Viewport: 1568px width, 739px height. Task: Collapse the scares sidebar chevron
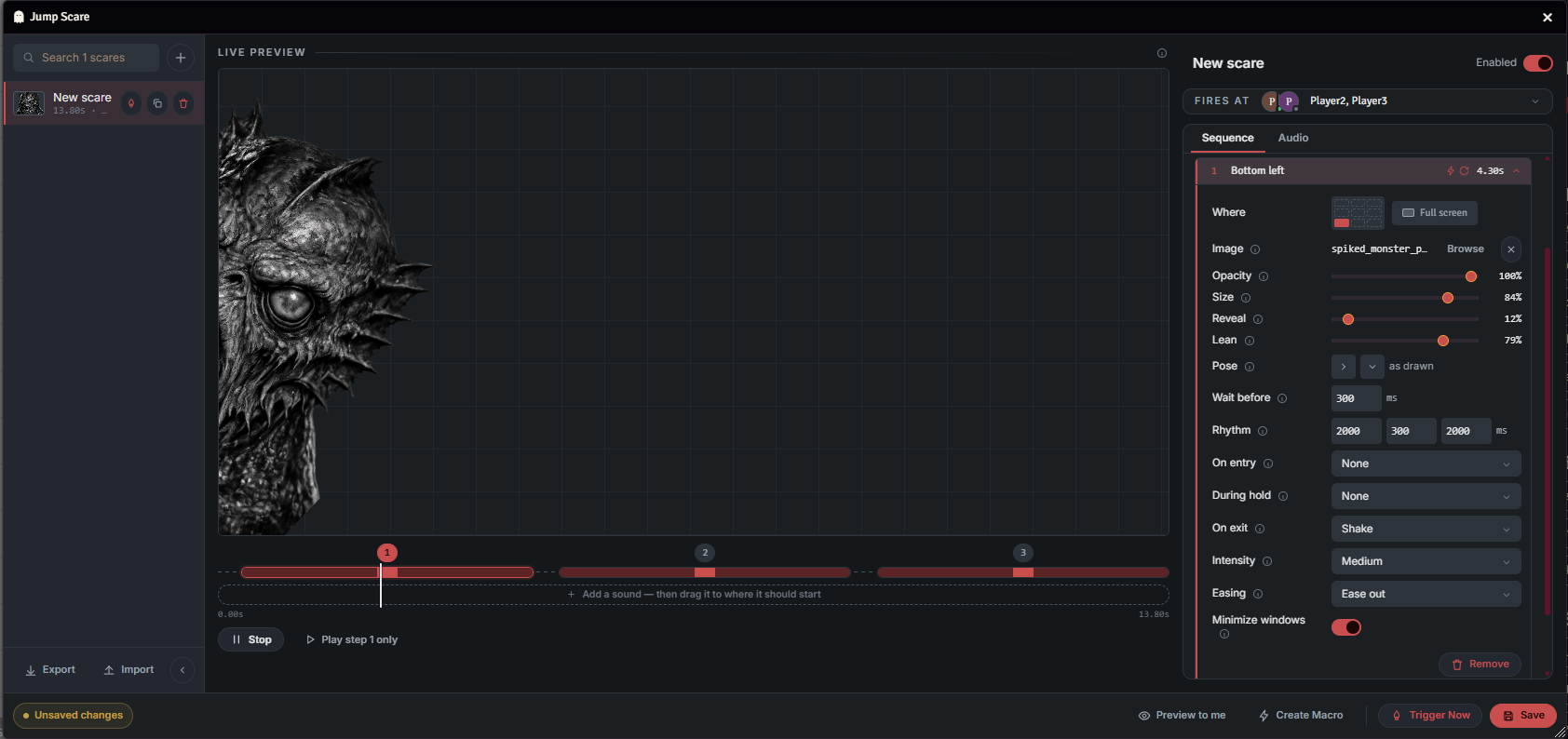(x=182, y=670)
